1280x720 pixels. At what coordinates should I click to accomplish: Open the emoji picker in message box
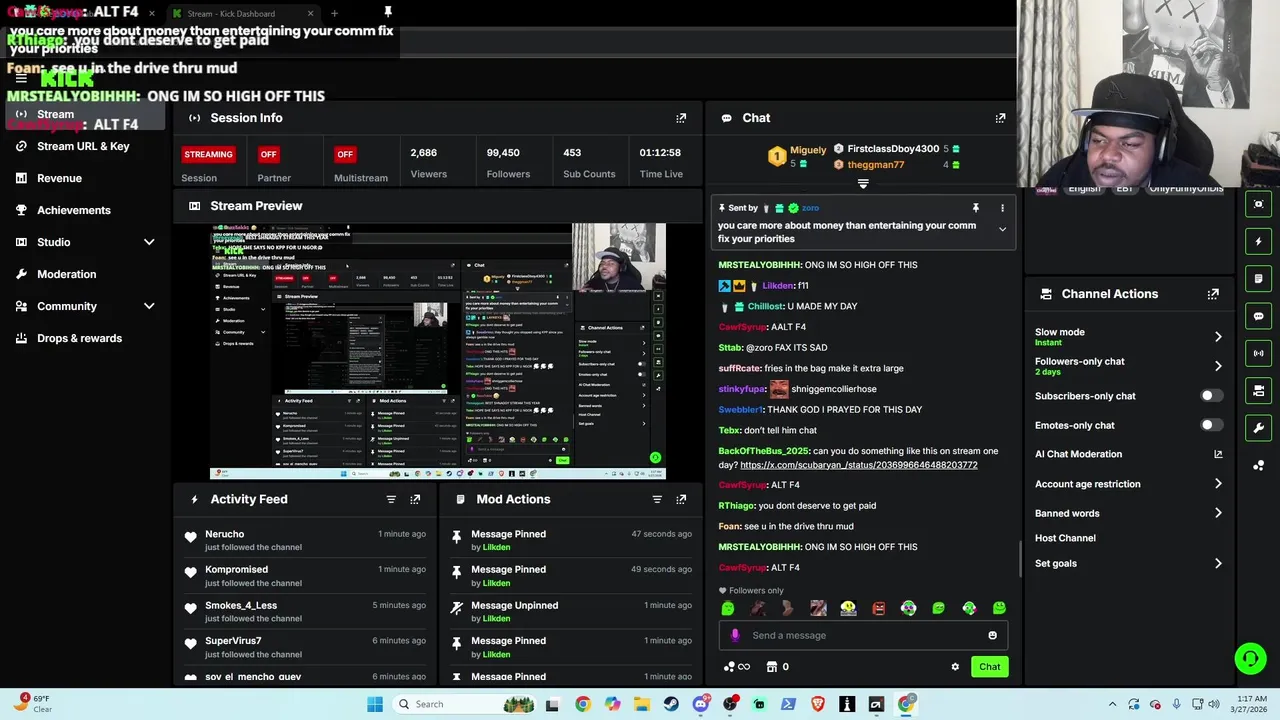[992, 635]
